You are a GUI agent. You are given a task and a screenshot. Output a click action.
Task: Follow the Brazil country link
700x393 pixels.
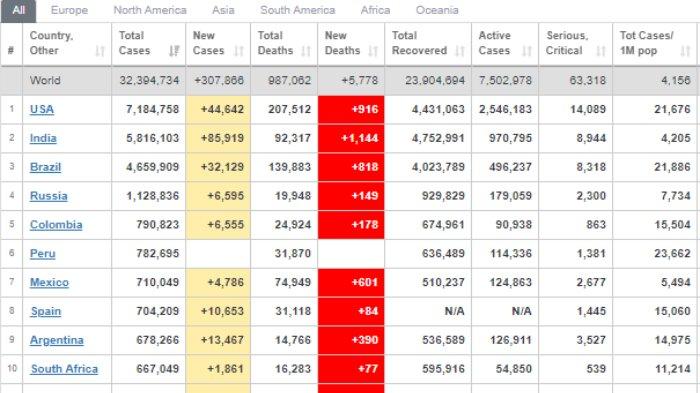coord(46,167)
